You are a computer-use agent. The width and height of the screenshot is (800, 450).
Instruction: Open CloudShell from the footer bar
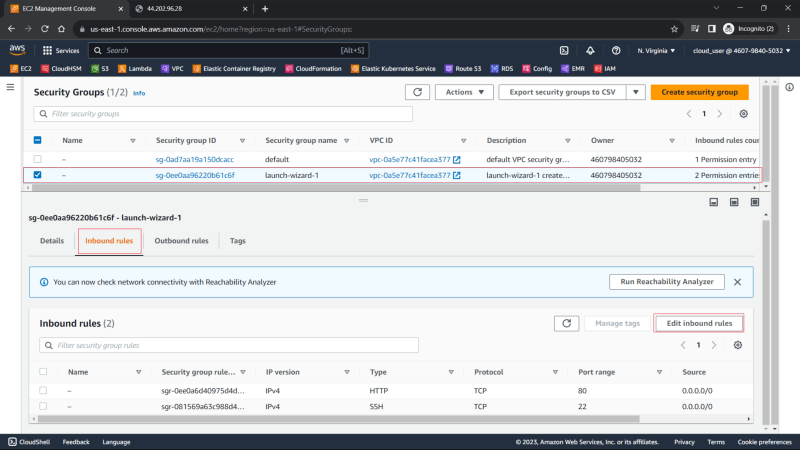(x=29, y=442)
